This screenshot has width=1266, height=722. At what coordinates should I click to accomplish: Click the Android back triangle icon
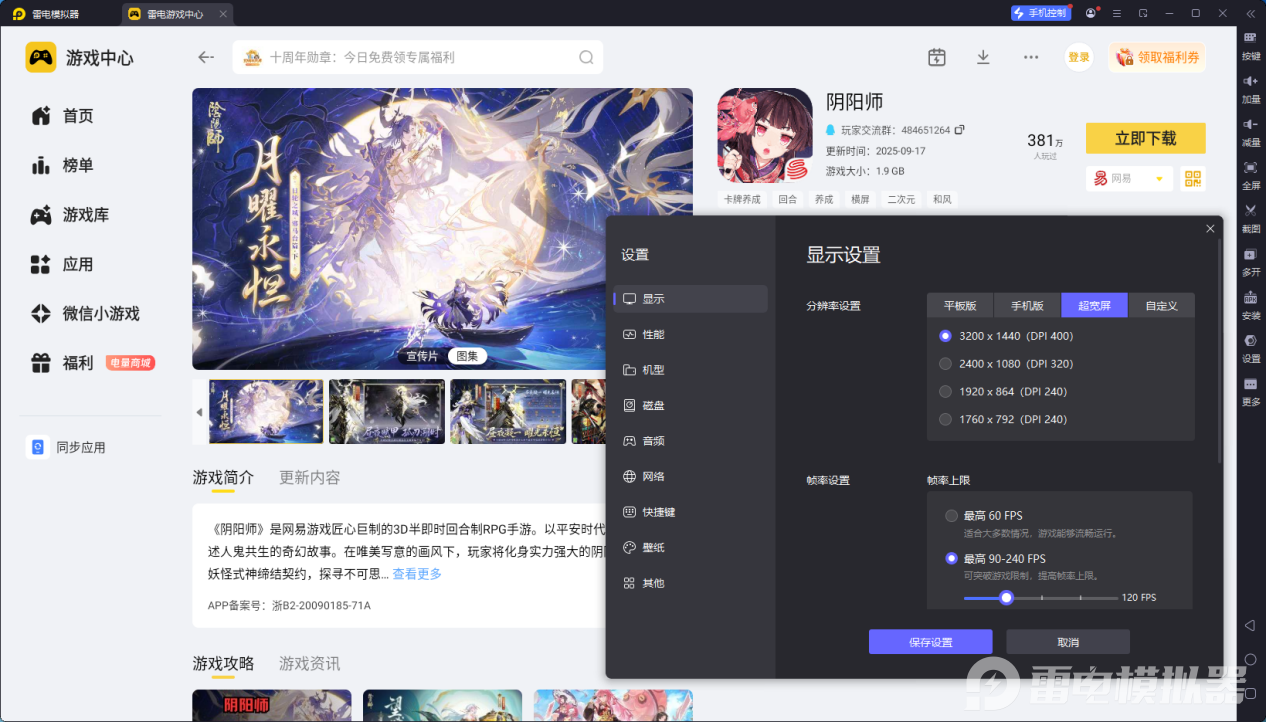coord(1250,625)
